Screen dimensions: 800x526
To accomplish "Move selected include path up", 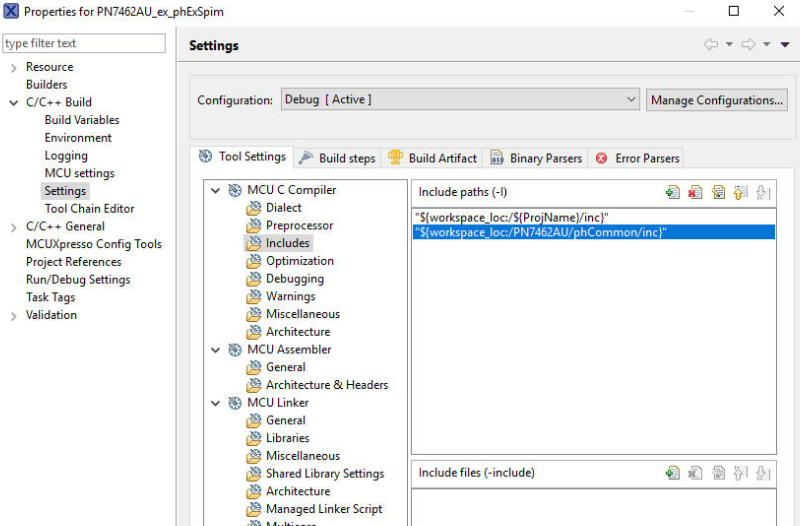I will [x=740, y=192].
